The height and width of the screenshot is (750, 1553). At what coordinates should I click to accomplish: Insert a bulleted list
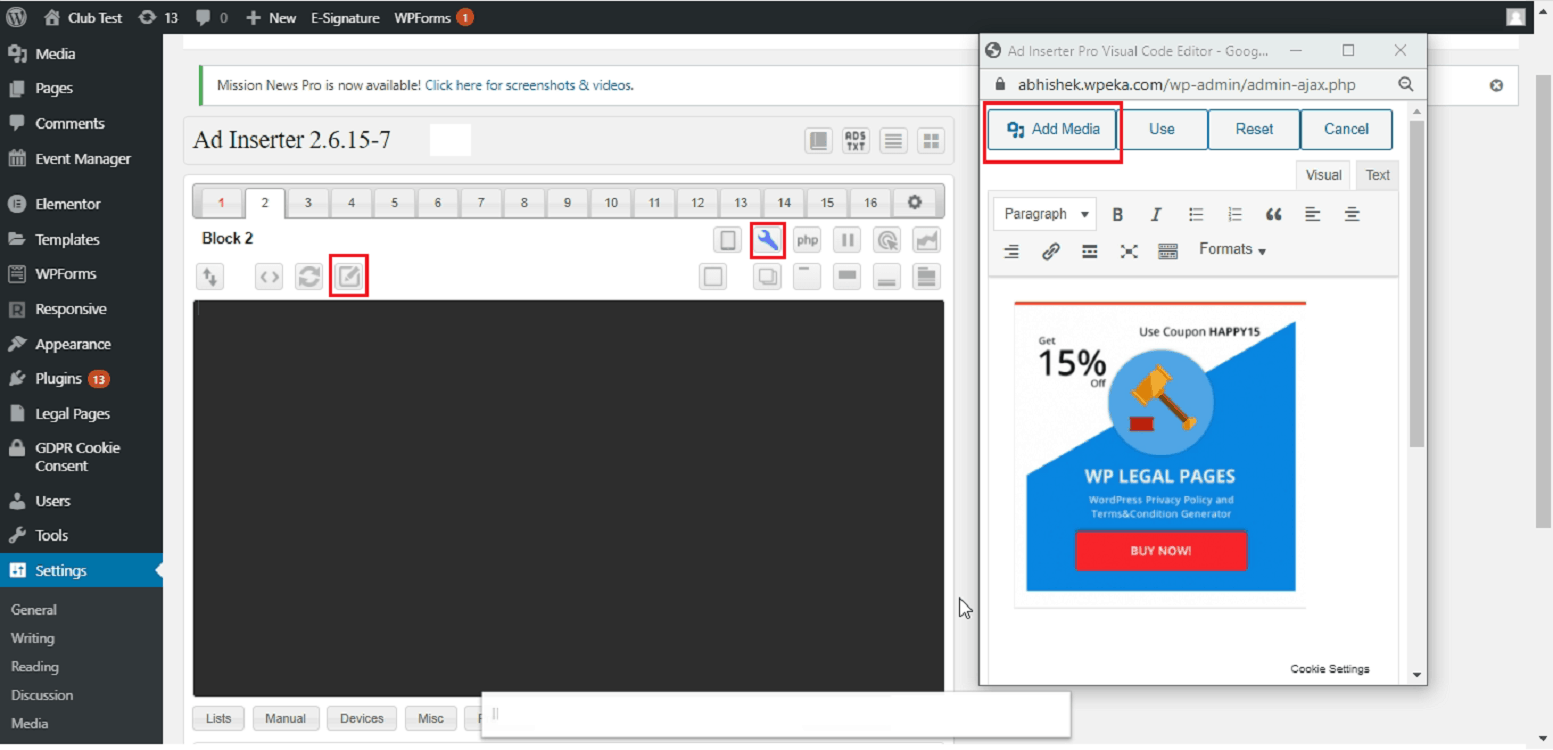click(1196, 214)
